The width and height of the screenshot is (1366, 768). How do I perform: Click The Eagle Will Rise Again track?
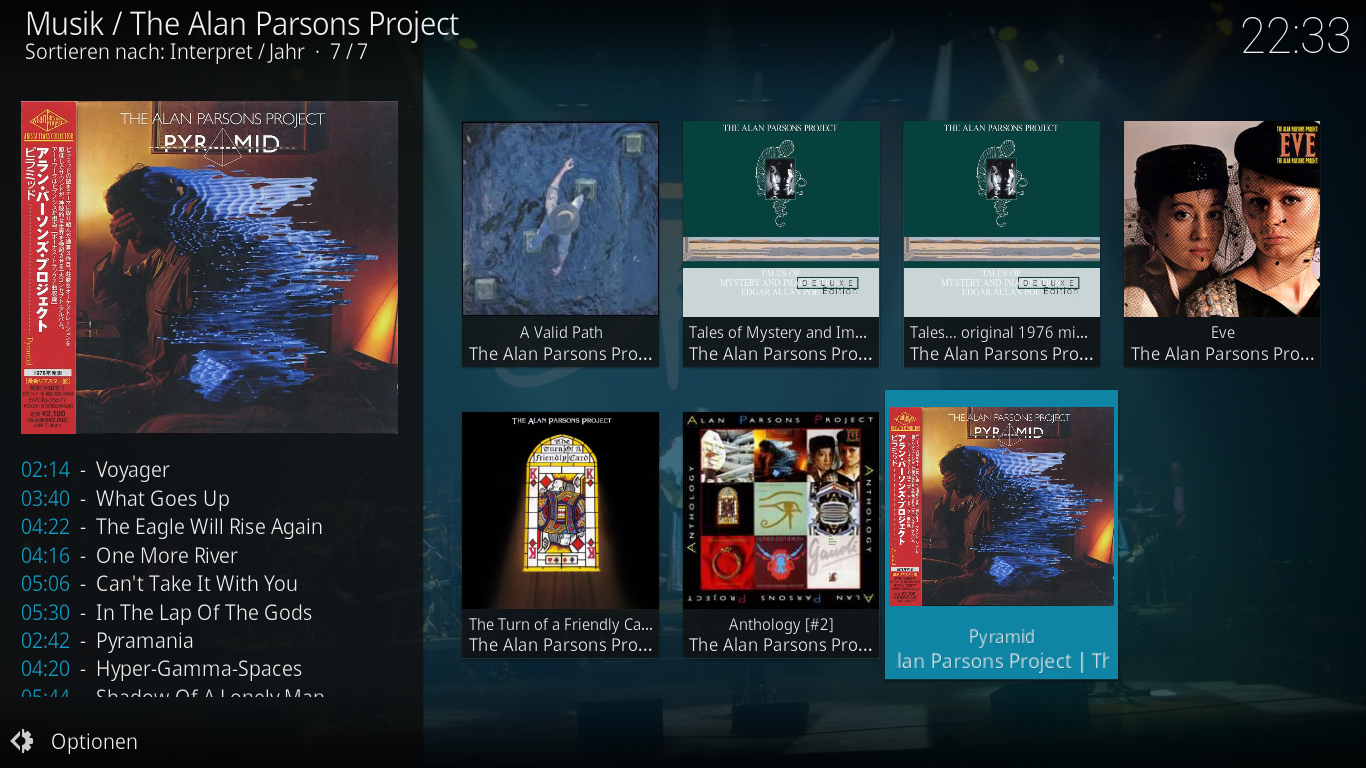pos(172,526)
